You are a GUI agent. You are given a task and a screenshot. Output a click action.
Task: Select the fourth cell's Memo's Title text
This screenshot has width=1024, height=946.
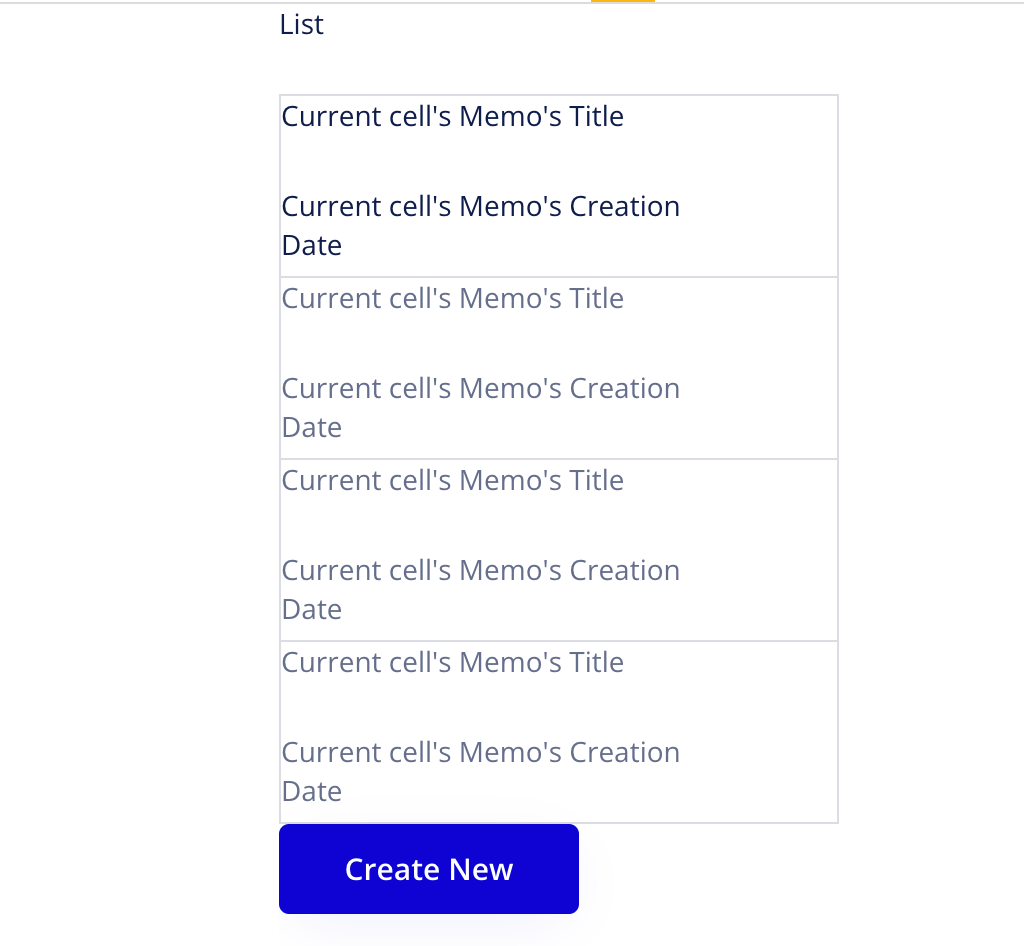452,663
